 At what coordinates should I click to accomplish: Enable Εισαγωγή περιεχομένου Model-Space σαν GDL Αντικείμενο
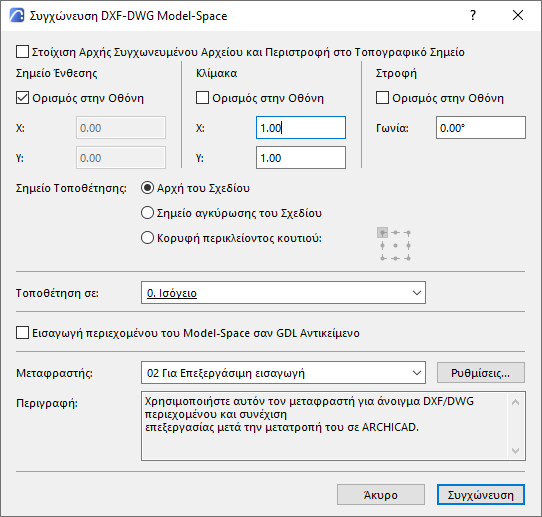pos(22,333)
